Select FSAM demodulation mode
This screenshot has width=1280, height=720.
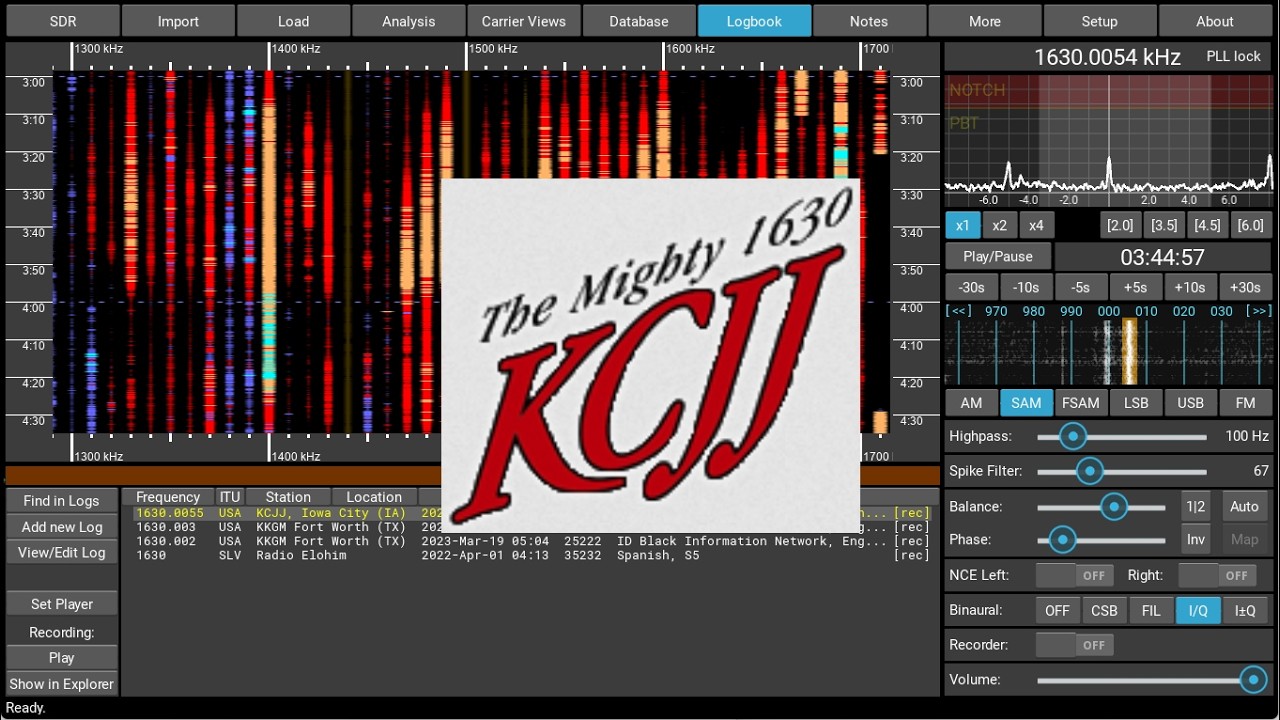pyautogui.click(x=1081, y=403)
